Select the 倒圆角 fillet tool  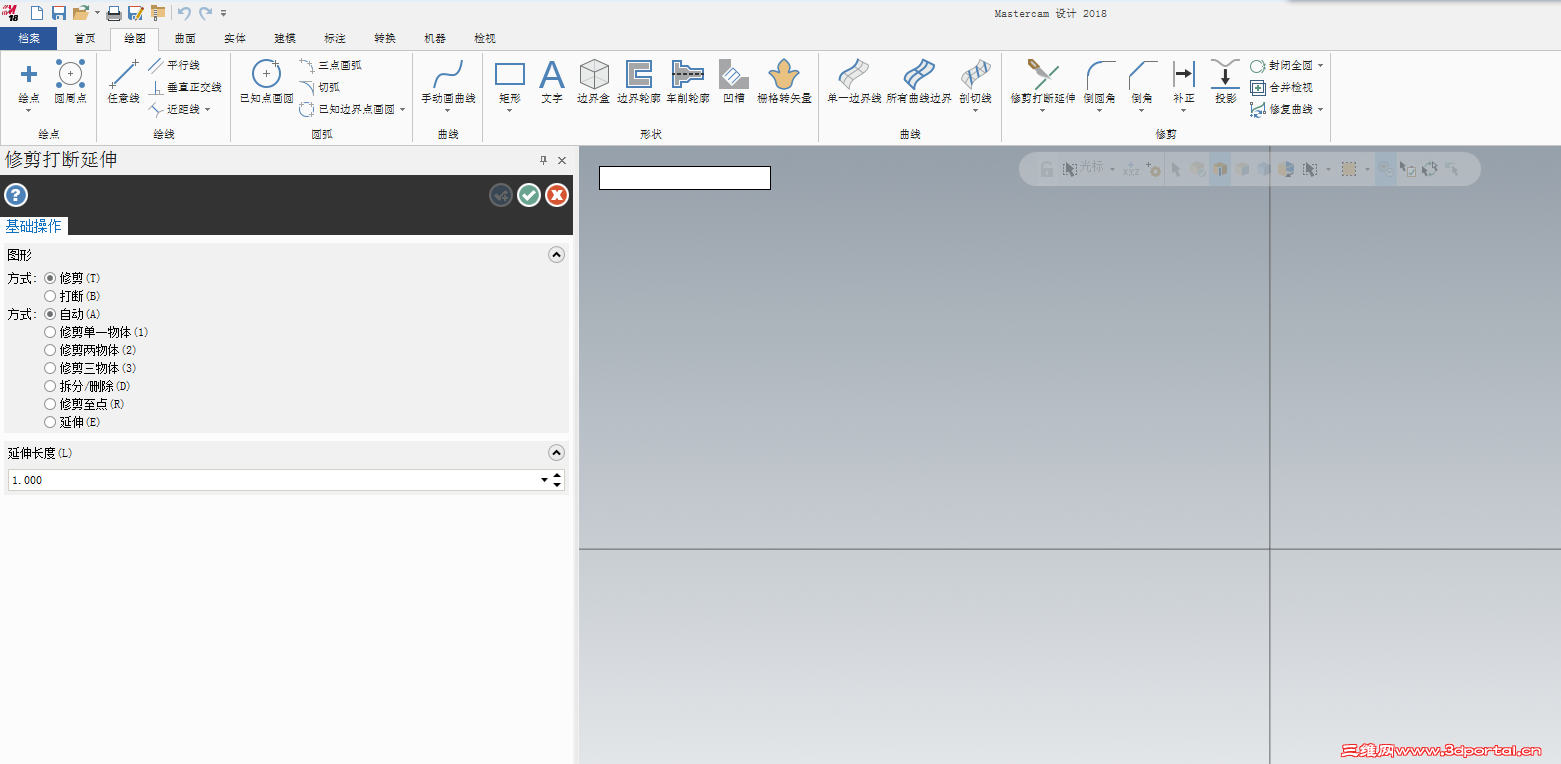click(1100, 80)
